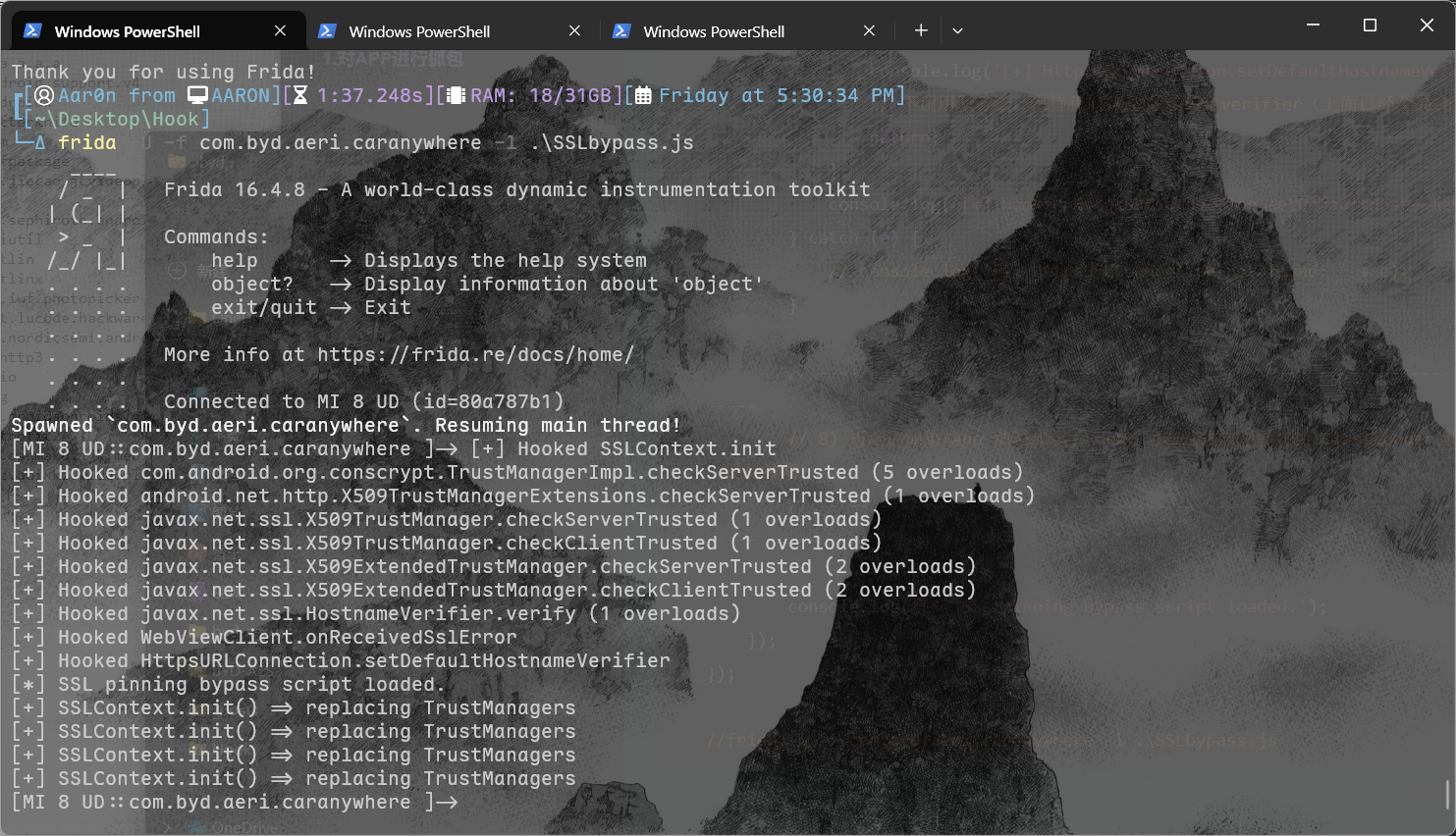Click 'Hooked SSLContext.init' text
1456x836 pixels.
click(647, 448)
